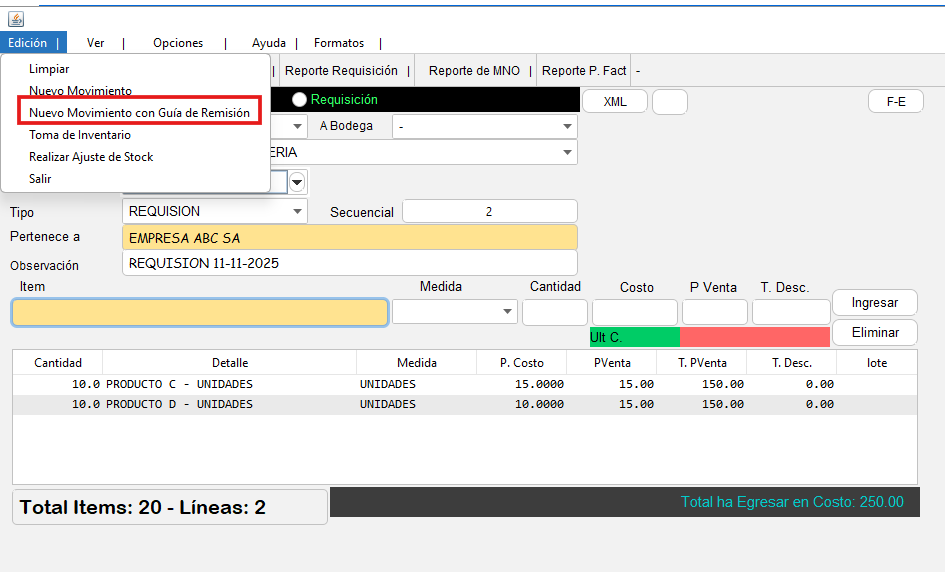The height and width of the screenshot is (572, 945).
Task: Open the Formatos menu
Action: pyautogui.click(x=339, y=43)
